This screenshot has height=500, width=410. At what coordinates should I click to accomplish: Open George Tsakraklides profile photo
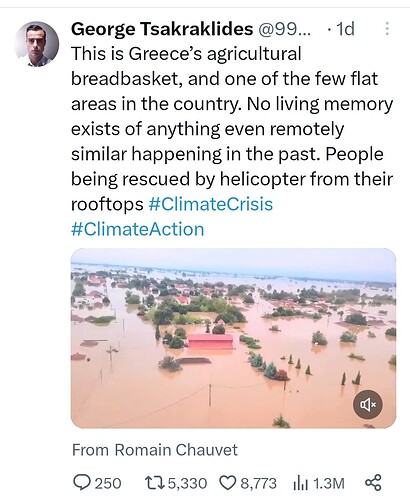pyautogui.click(x=37, y=44)
